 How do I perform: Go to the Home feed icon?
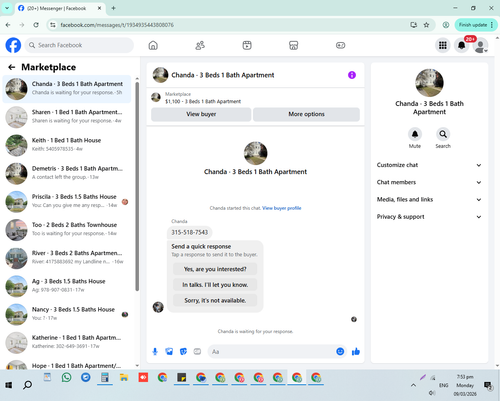coord(153,45)
